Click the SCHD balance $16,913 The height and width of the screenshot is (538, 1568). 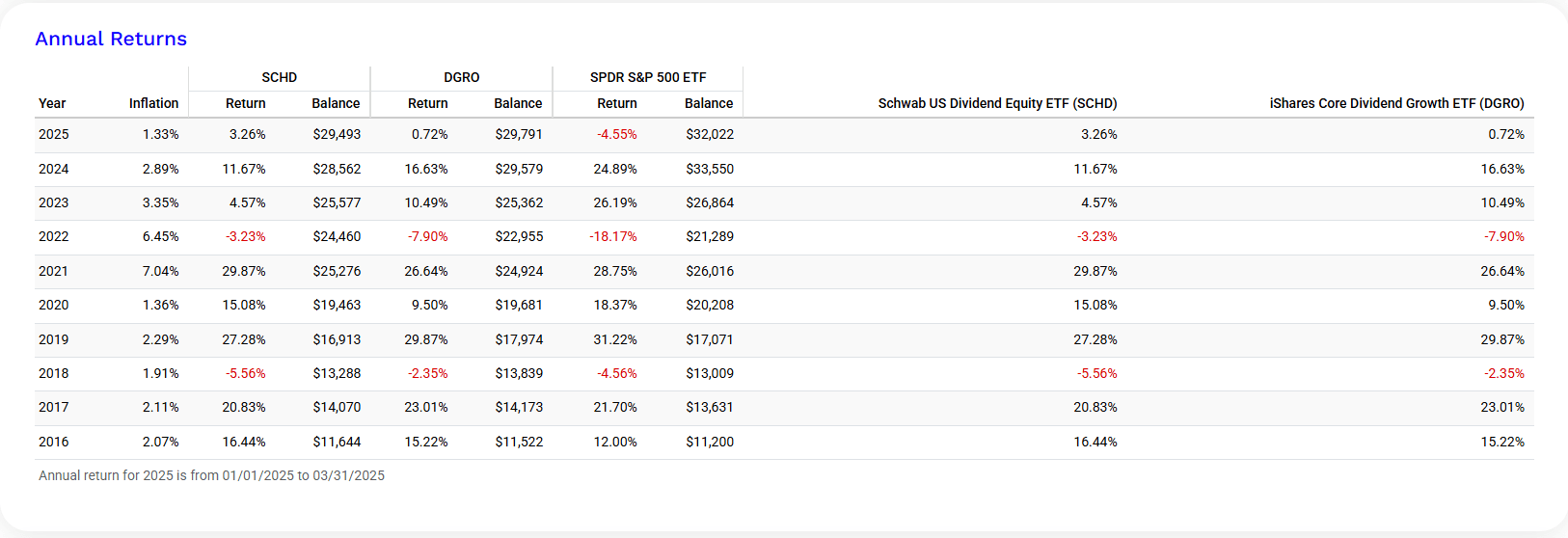pos(337,339)
